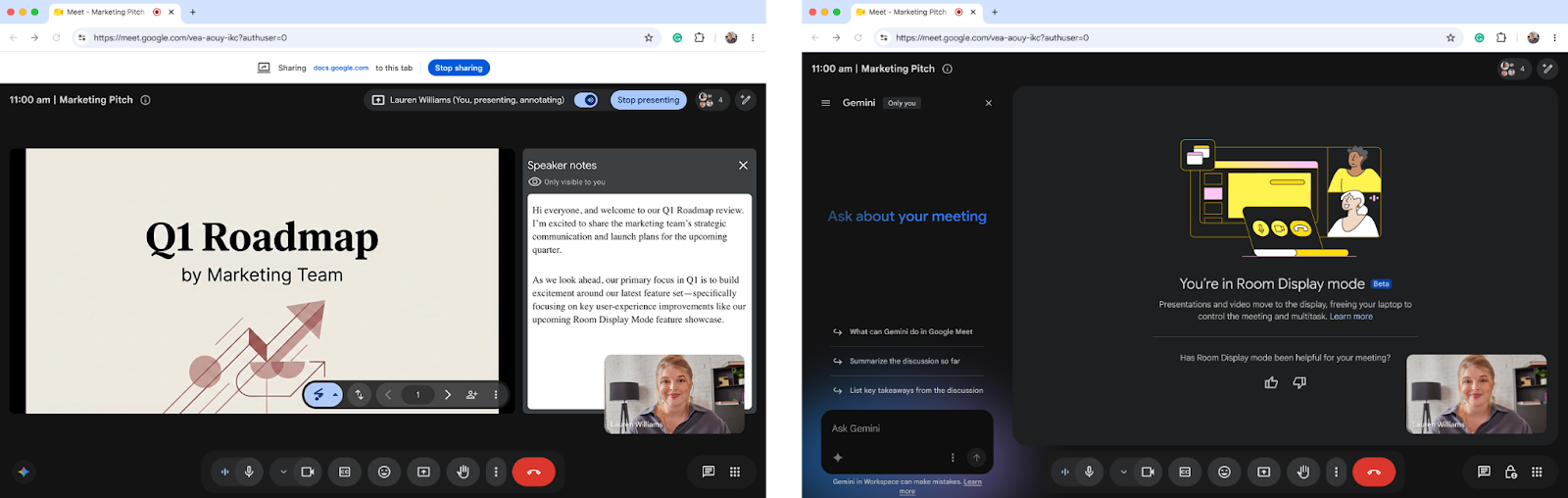
Task: Open participants list in right window
Action: 1513,69
